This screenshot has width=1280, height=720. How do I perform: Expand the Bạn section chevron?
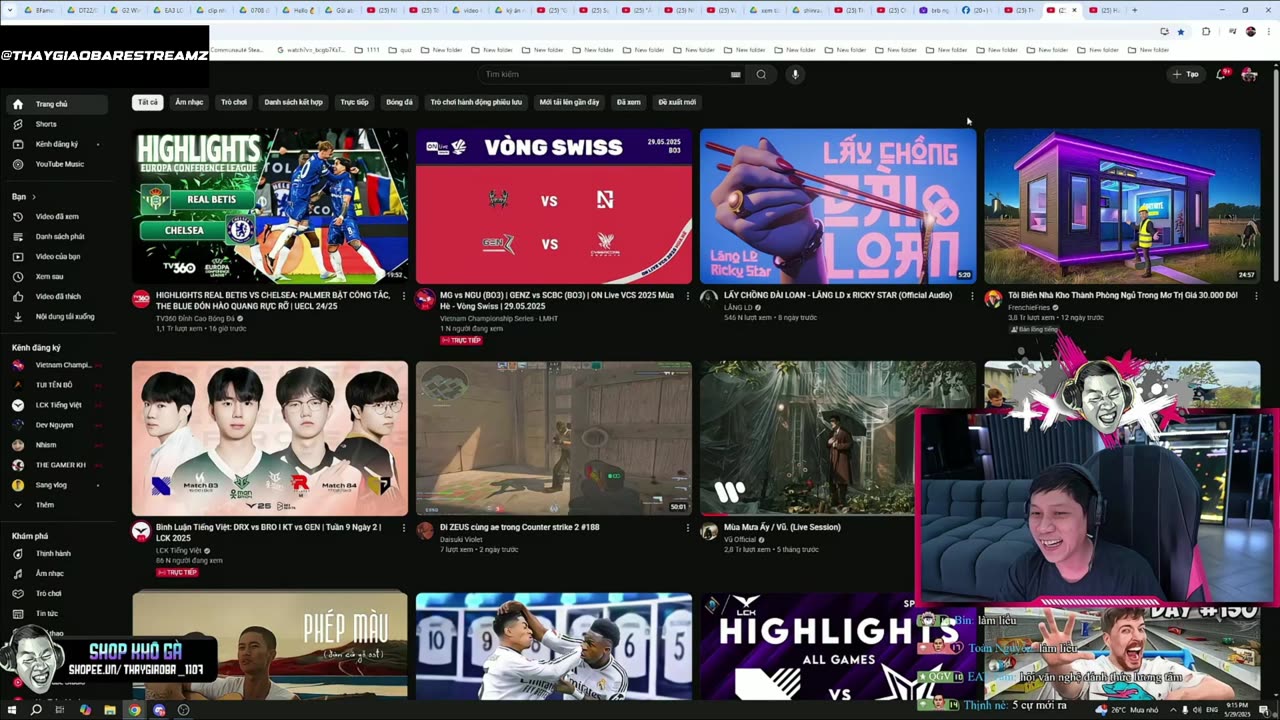[34, 197]
